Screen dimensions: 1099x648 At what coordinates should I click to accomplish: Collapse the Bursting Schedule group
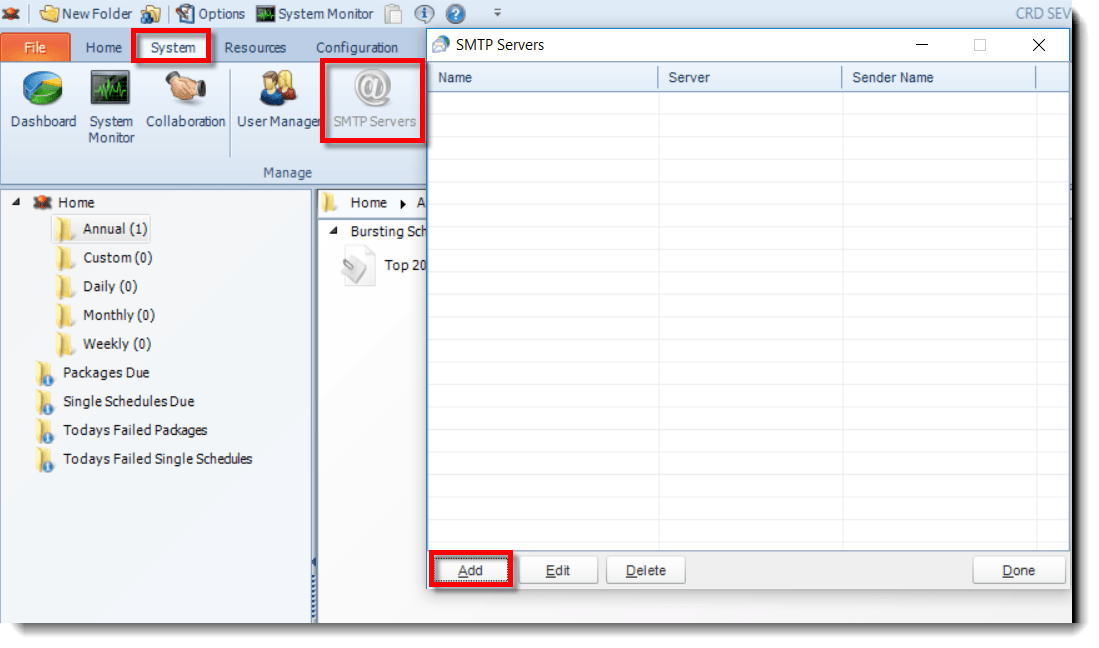tap(334, 231)
